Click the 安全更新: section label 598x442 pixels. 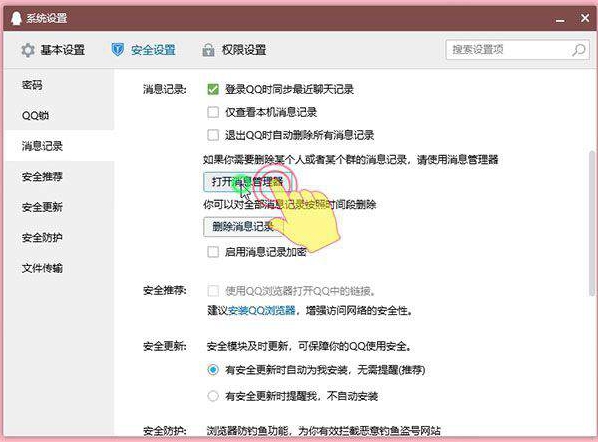(x=165, y=346)
